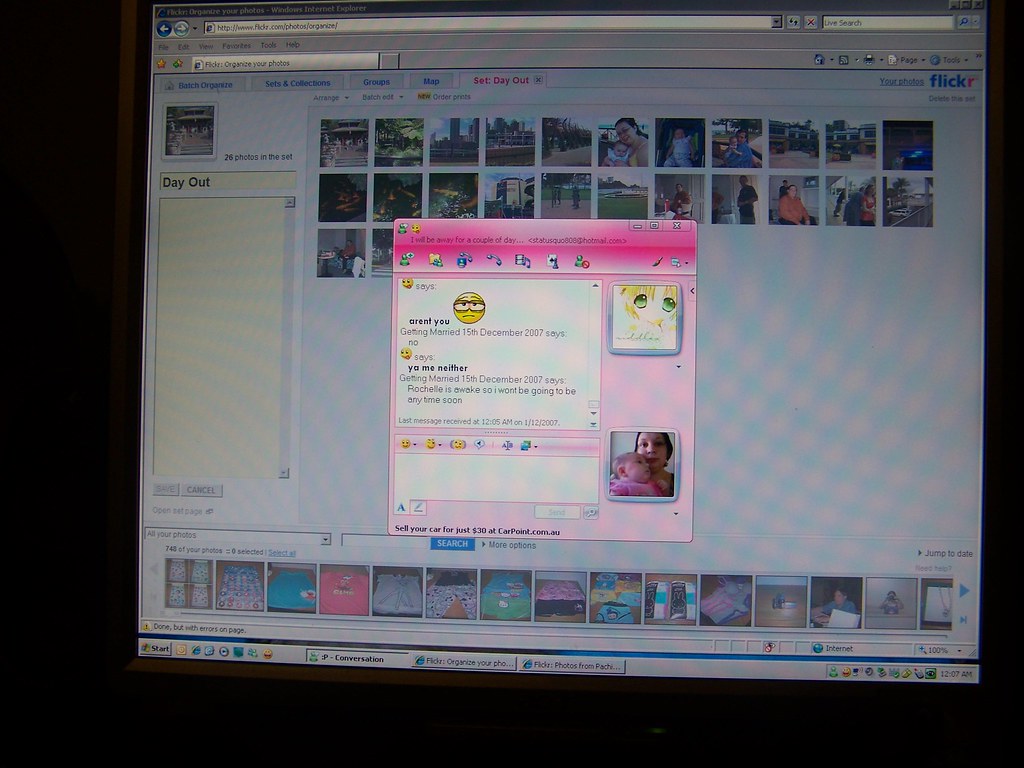Close the 'Set: Day Out' tab
Image resolution: width=1024 pixels, height=768 pixels.
538,80
